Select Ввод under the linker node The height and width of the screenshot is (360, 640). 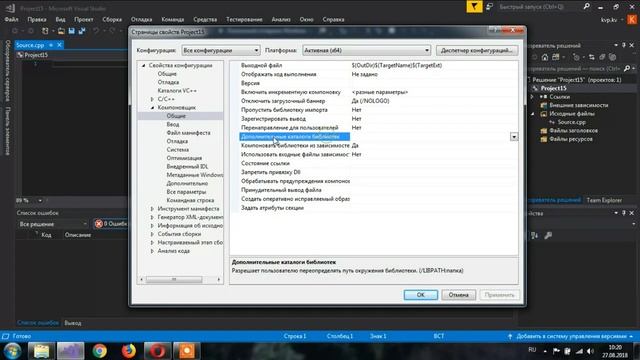point(173,124)
